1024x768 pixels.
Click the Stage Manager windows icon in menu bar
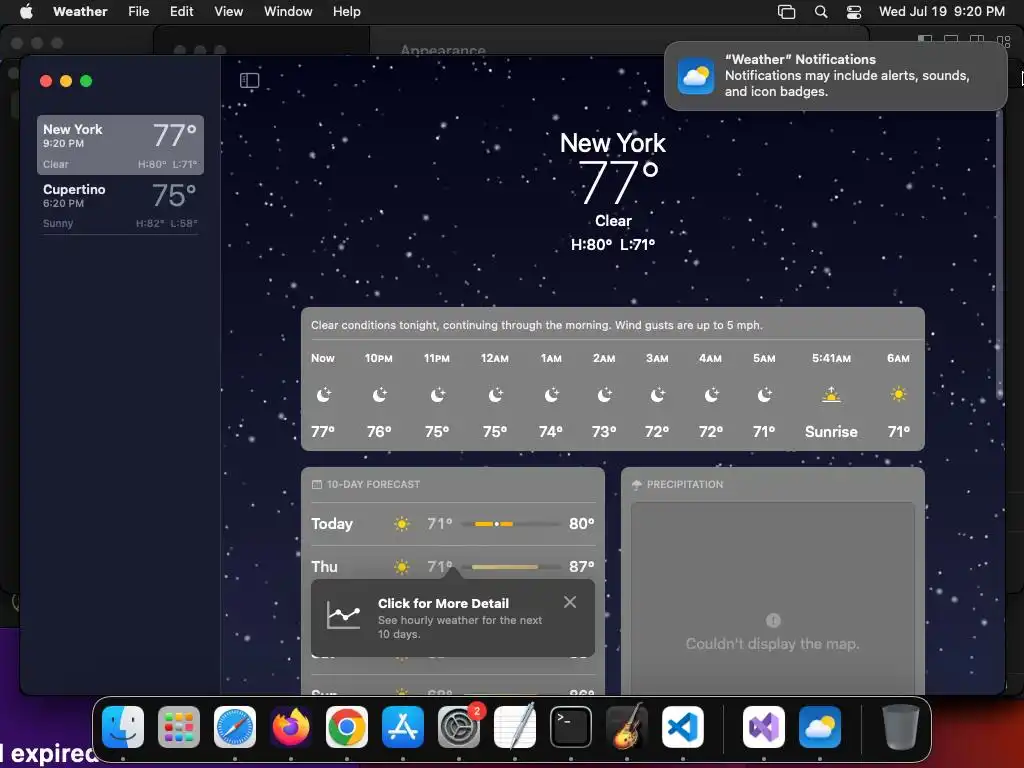point(786,11)
